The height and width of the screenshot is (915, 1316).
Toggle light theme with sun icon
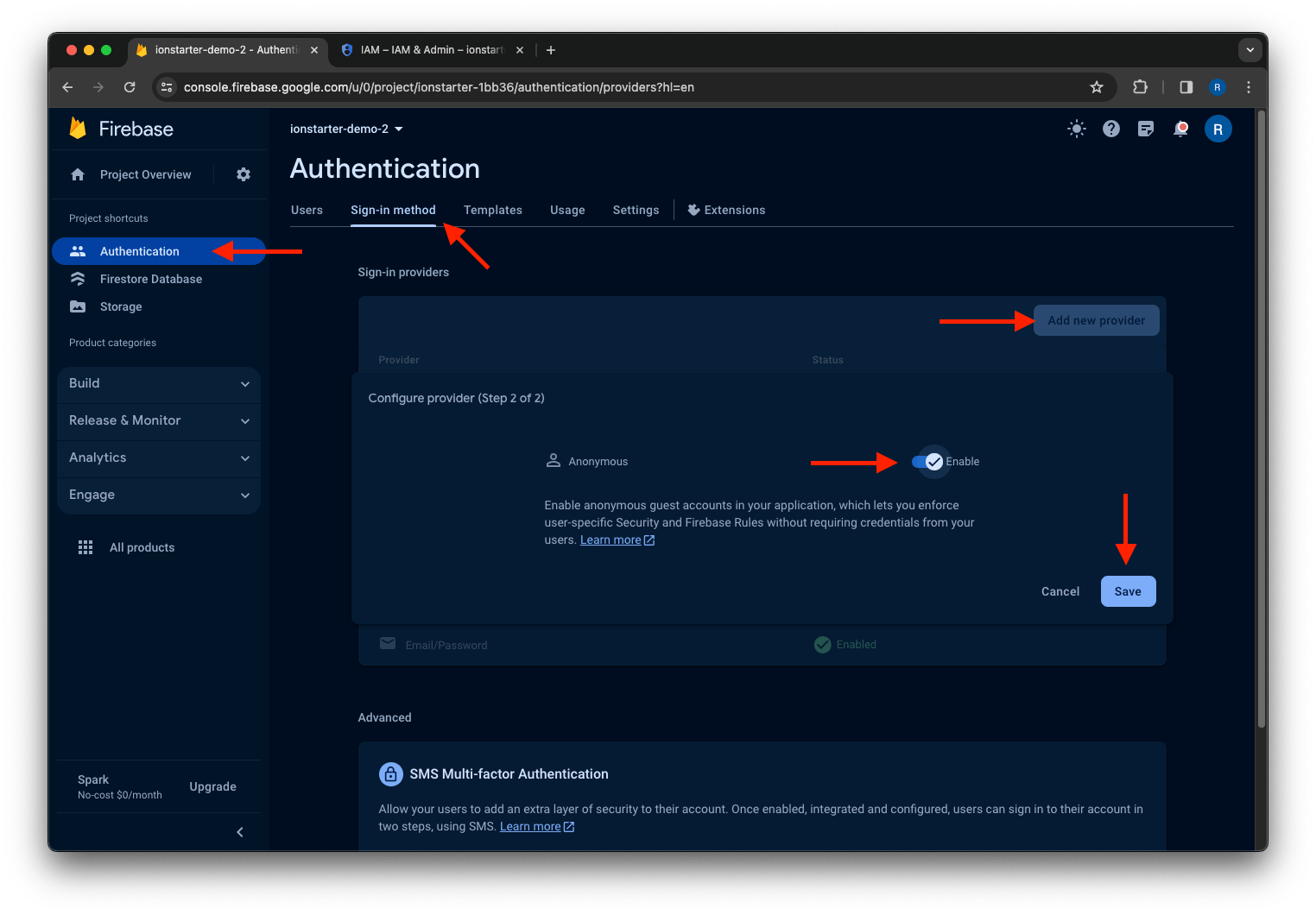[x=1076, y=129]
